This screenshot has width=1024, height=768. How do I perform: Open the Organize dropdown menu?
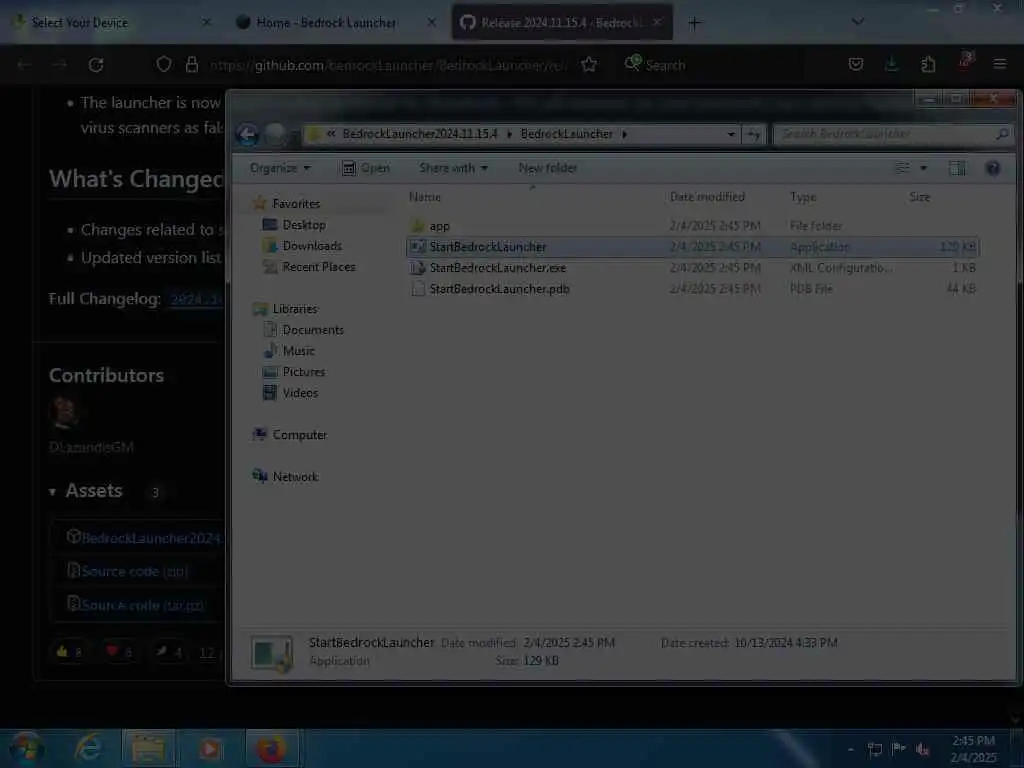click(x=280, y=168)
